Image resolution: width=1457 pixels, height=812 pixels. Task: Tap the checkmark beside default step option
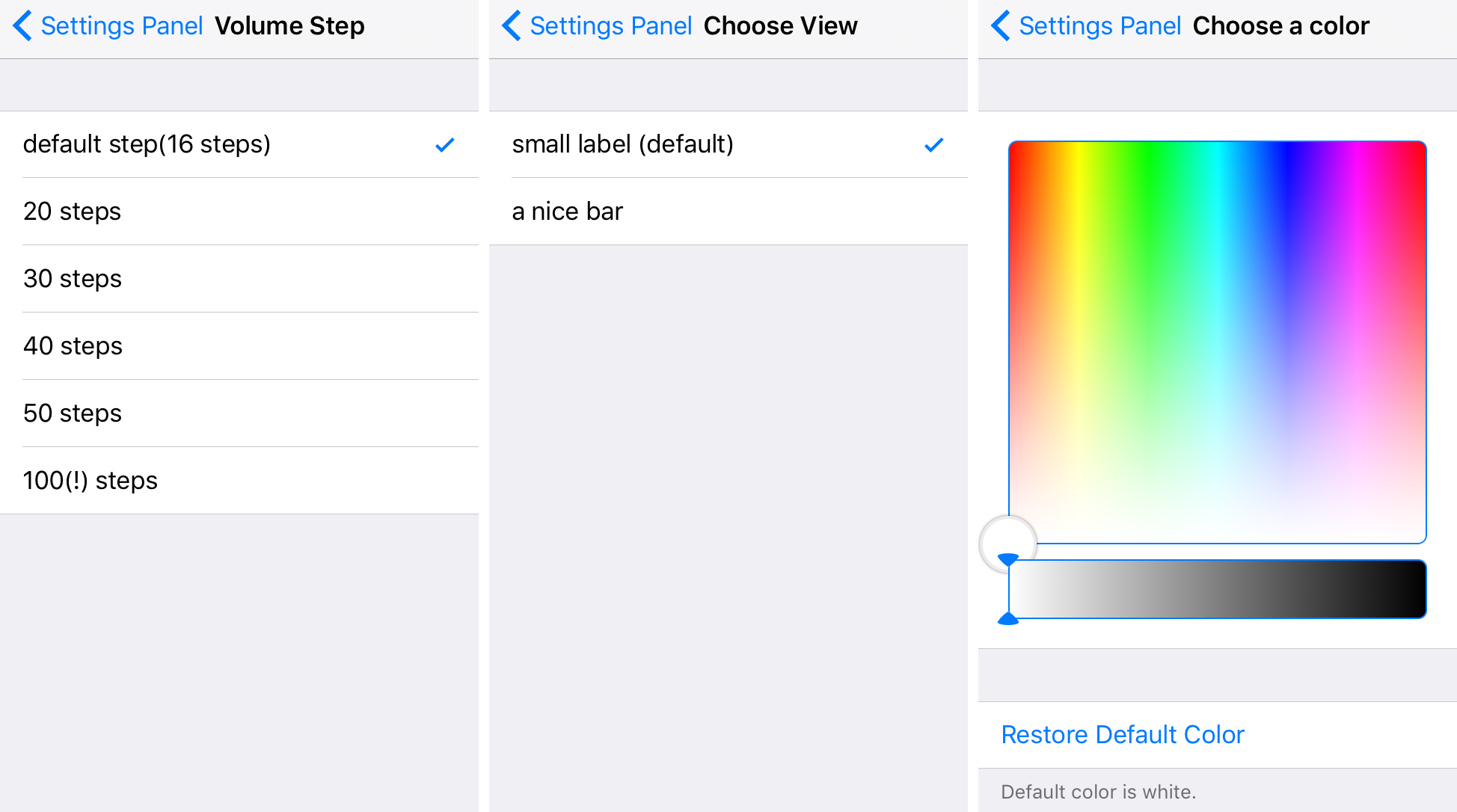[x=444, y=144]
